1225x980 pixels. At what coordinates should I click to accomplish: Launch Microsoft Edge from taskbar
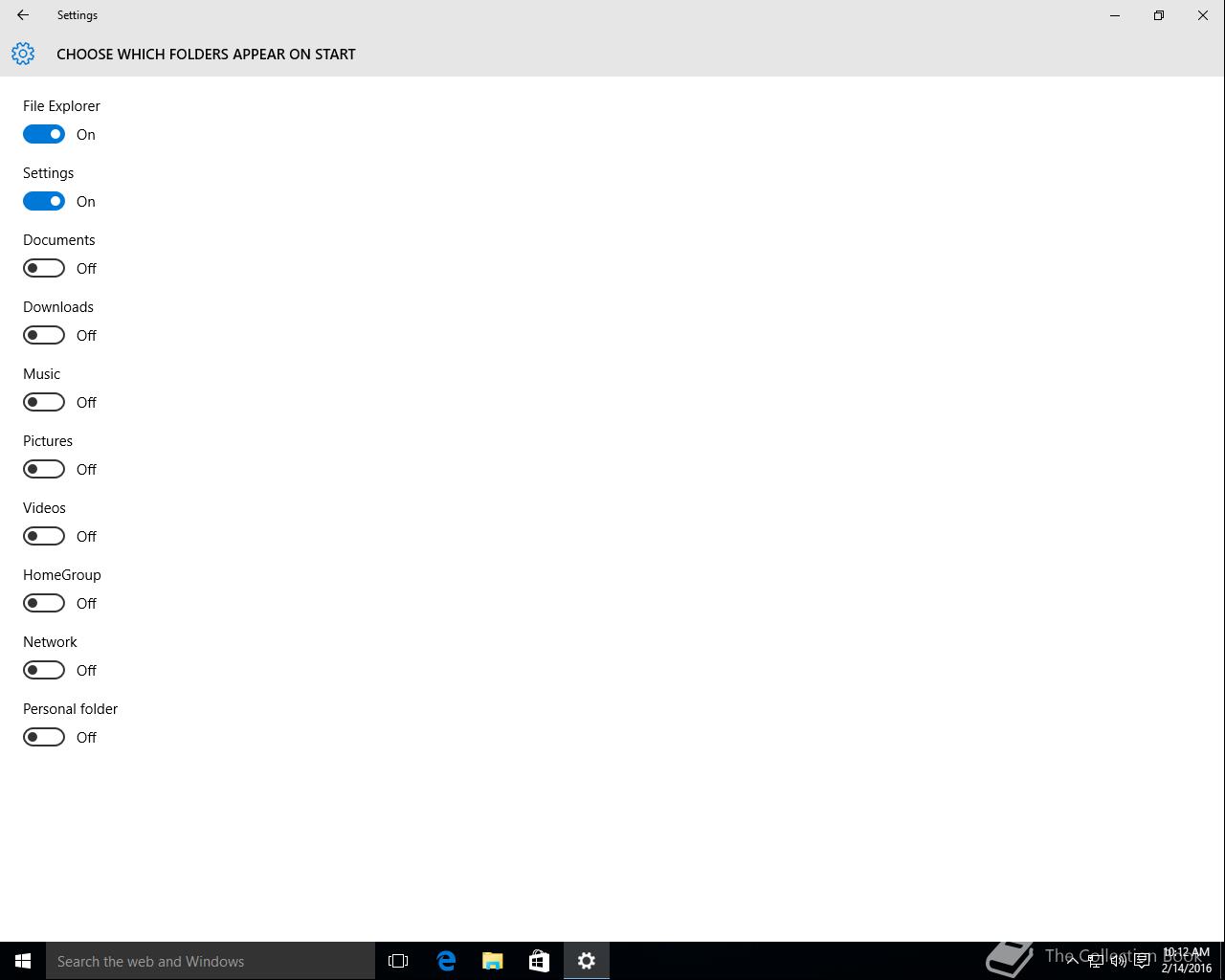click(446, 961)
